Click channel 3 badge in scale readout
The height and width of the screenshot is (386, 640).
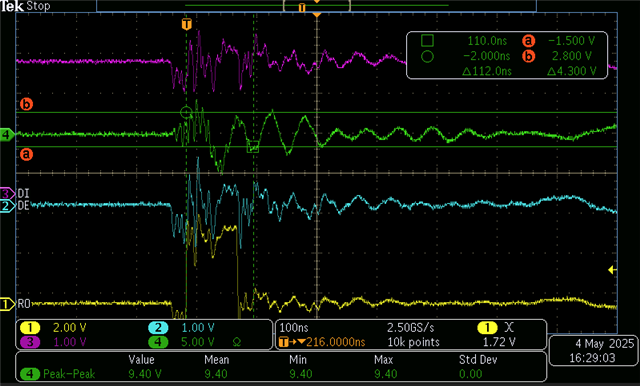tap(30, 342)
